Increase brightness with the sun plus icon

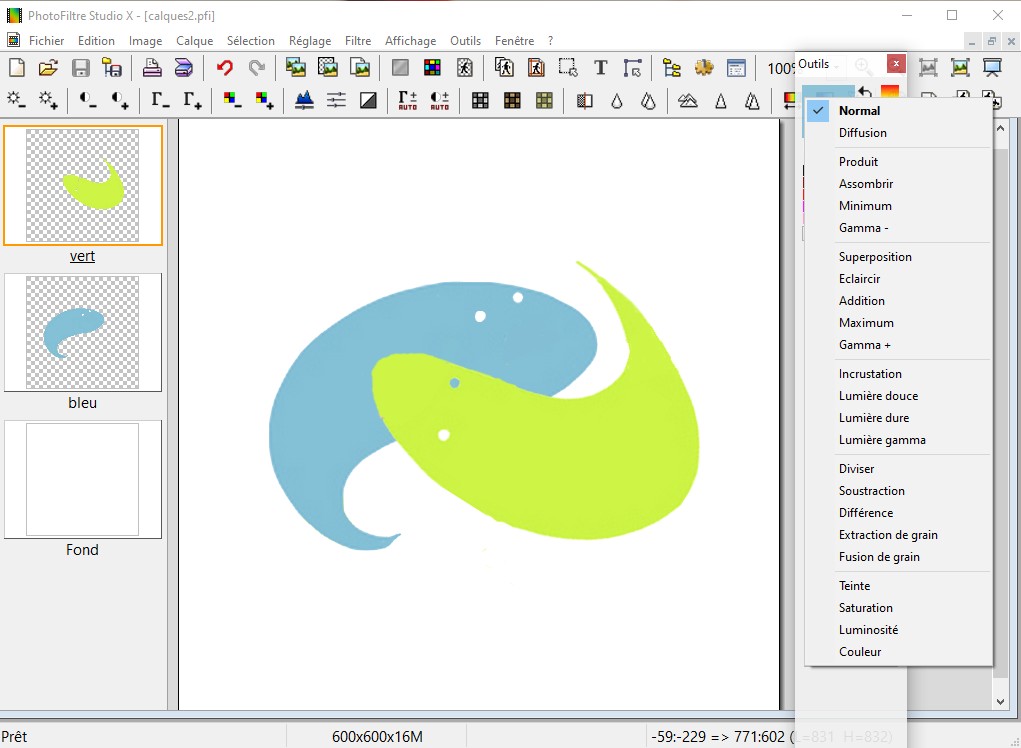(48, 100)
